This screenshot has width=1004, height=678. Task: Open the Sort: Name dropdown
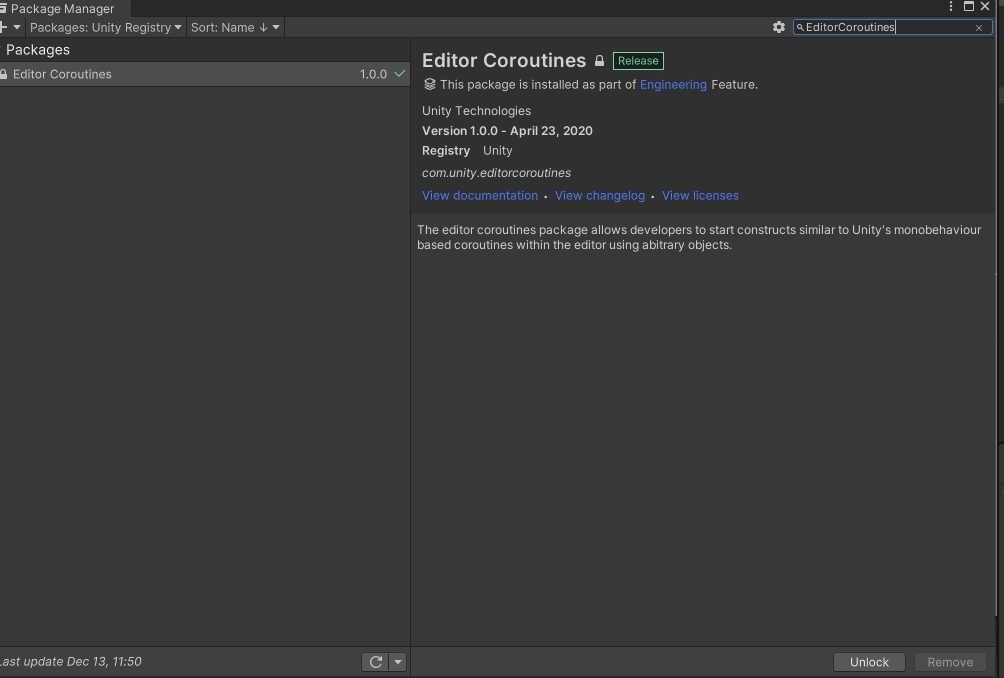point(235,27)
